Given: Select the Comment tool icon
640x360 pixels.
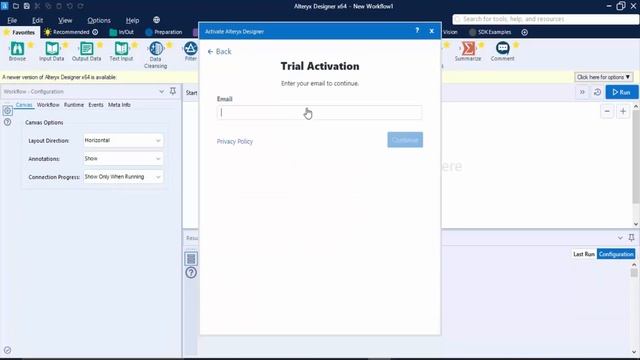Looking at the screenshot, I should click(x=502, y=49).
